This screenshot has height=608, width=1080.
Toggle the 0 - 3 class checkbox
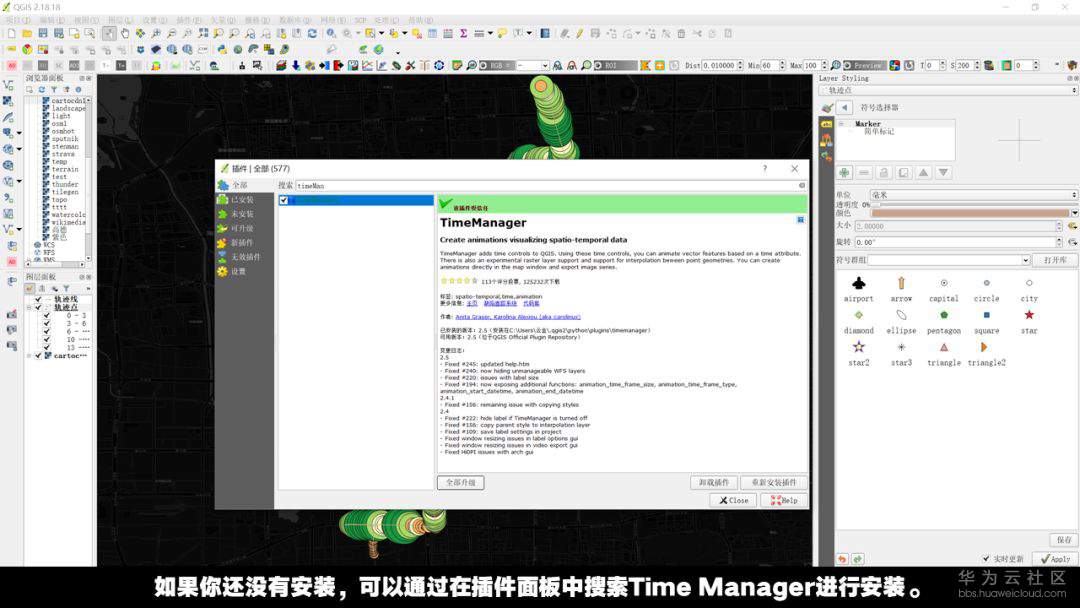pyautogui.click(x=47, y=315)
